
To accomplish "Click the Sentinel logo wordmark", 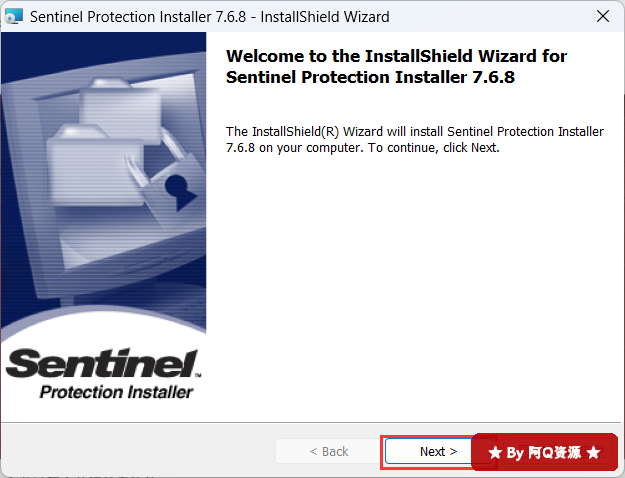I will point(103,362).
